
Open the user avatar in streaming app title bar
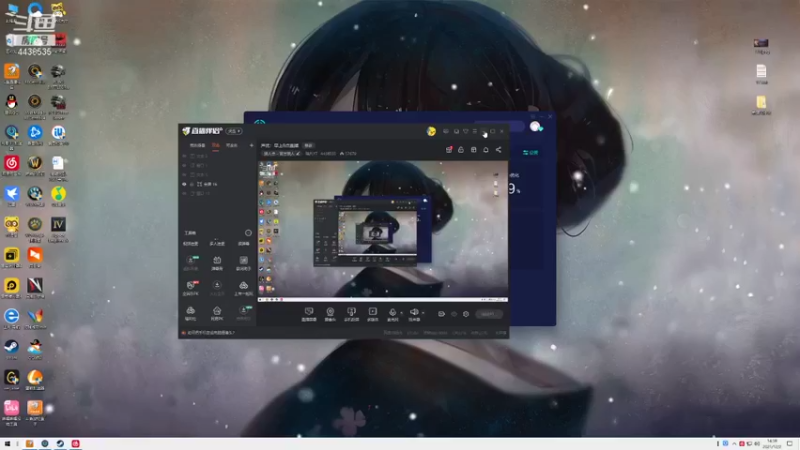click(431, 131)
